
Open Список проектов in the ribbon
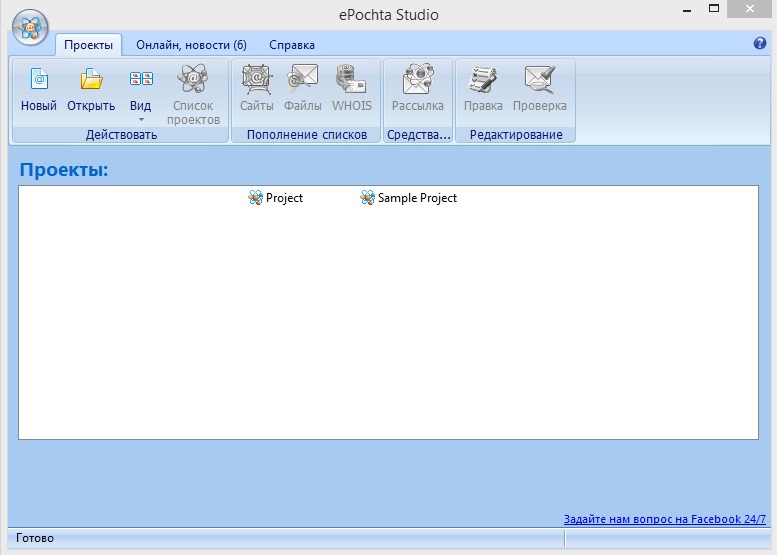[193, 94]
